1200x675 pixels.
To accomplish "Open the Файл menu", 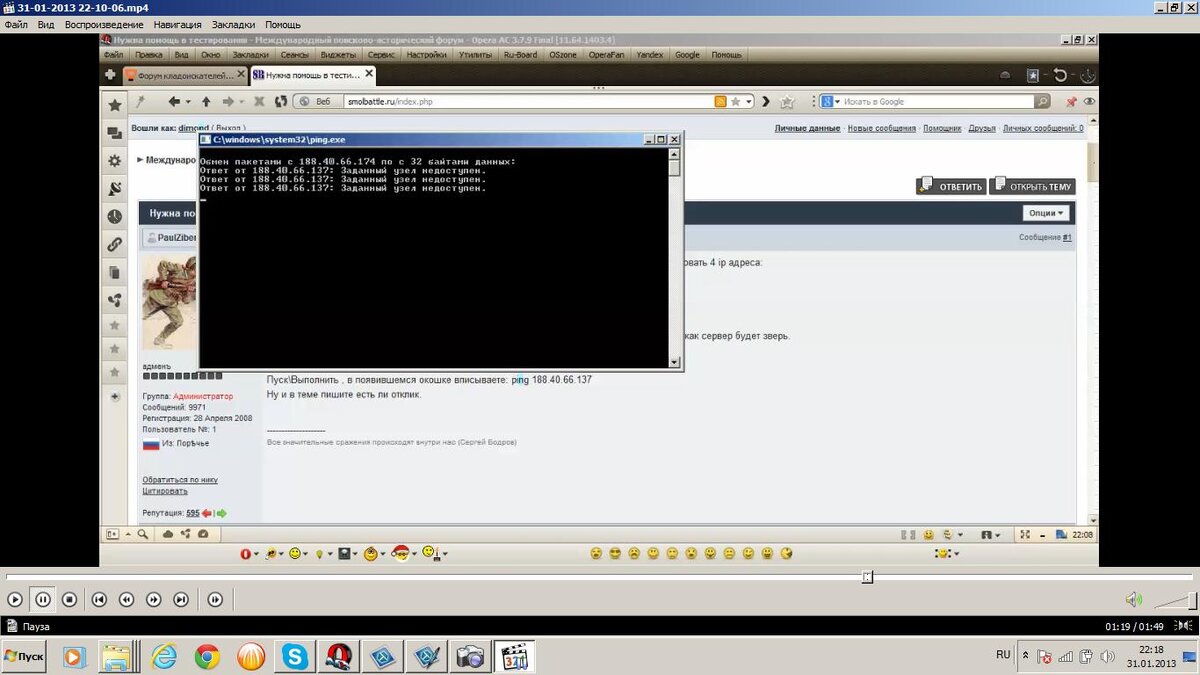I will point(16,24).
